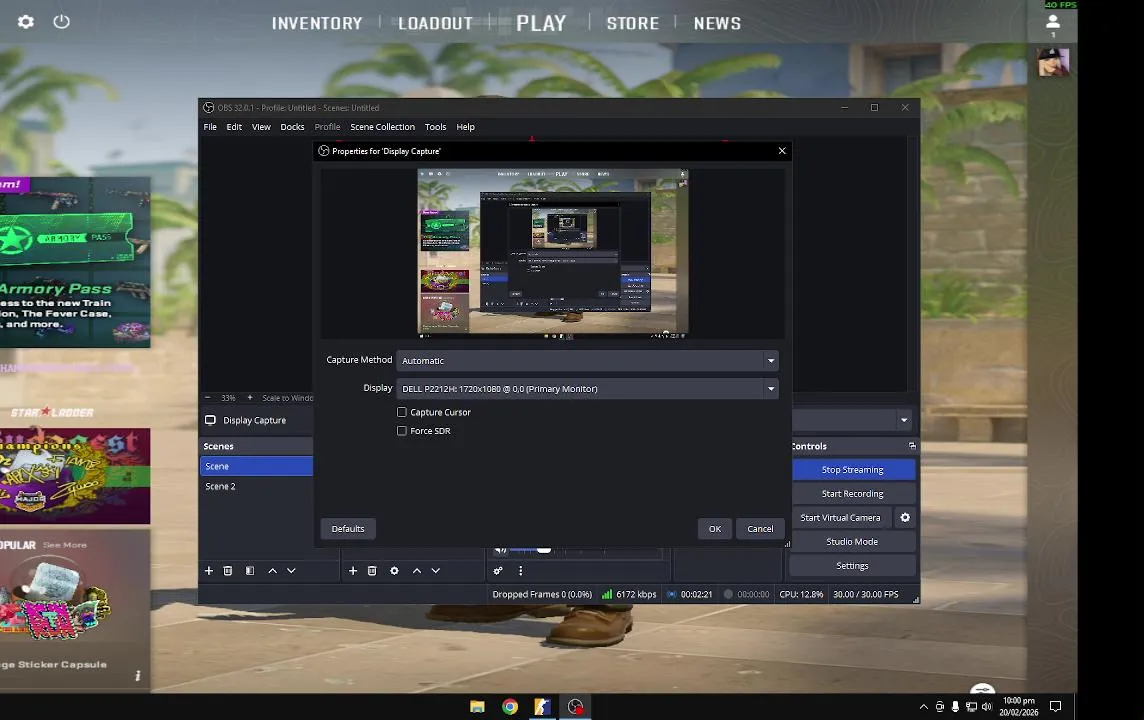Open source properties gear icon
The height and width of the screenshot is (720, 1144).
tap(394, 570)
